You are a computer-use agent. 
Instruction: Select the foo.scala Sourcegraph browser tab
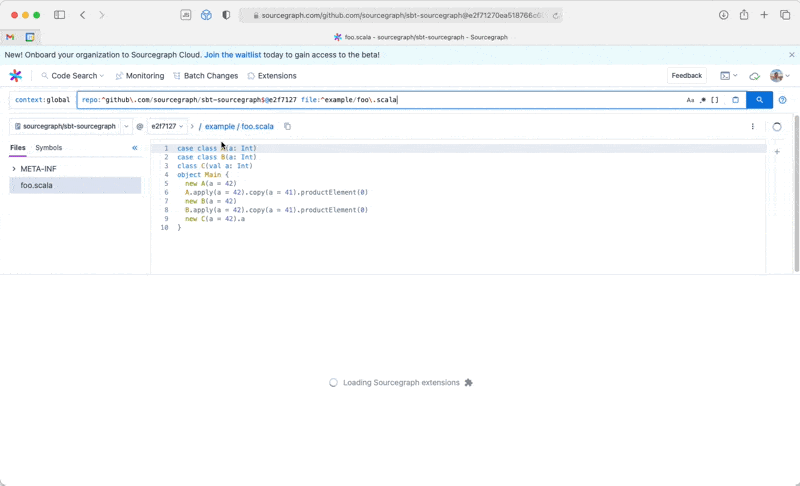point(420,37)
